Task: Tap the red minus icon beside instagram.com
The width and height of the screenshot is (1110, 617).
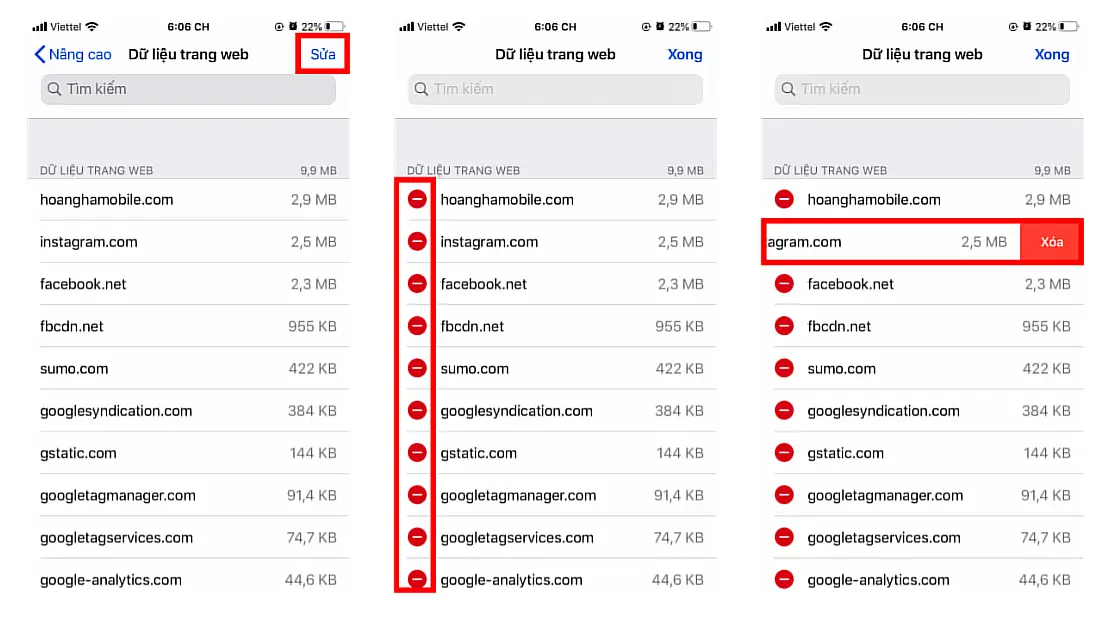Action: [x=417, y=241]
